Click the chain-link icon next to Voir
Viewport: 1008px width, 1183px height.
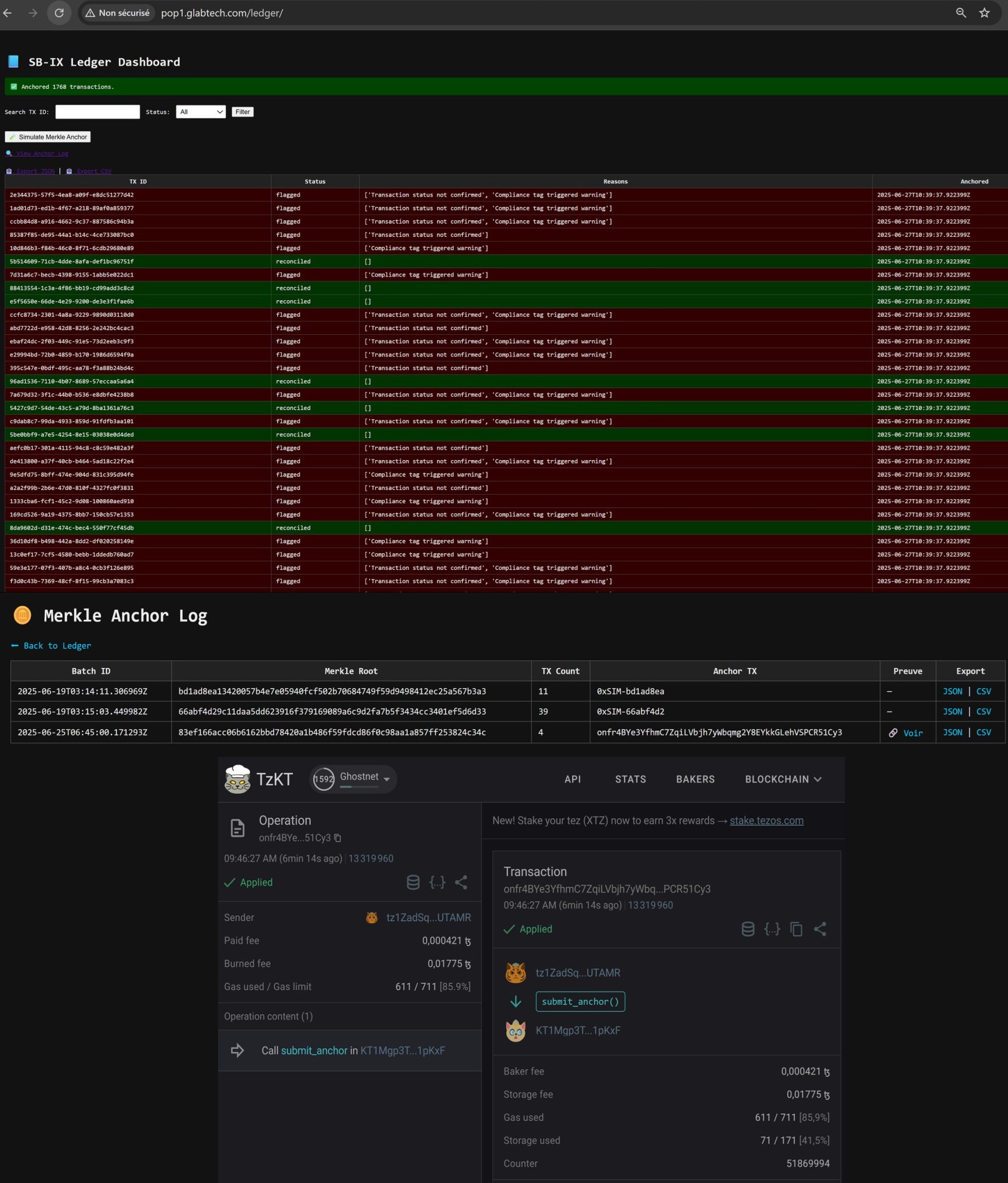tap(894, 733)
